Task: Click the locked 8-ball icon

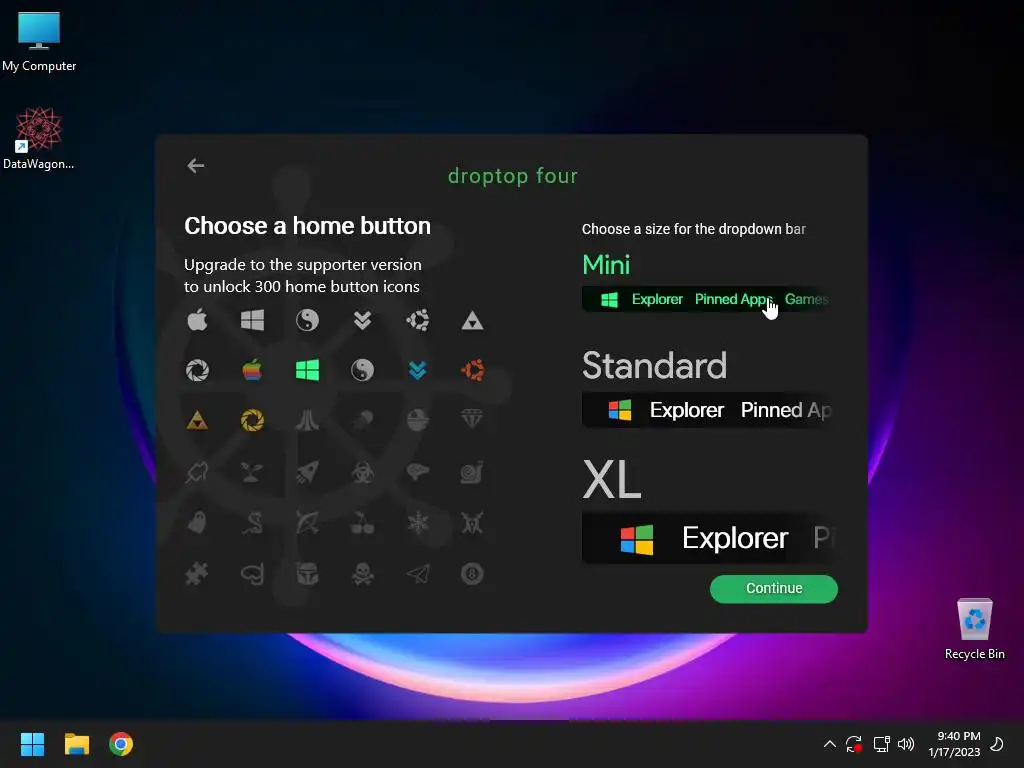Action: (x=472, y=574)
